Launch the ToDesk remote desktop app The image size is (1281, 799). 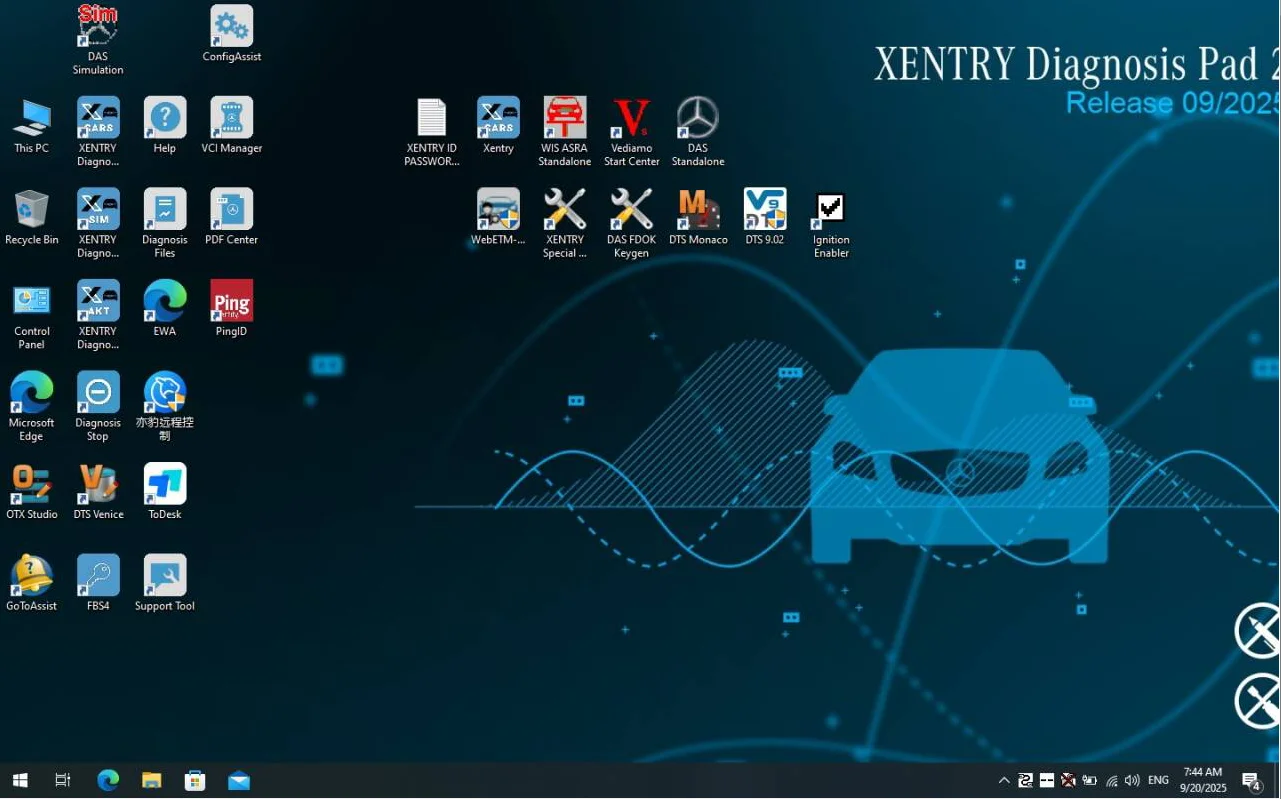tap(165, 491)
